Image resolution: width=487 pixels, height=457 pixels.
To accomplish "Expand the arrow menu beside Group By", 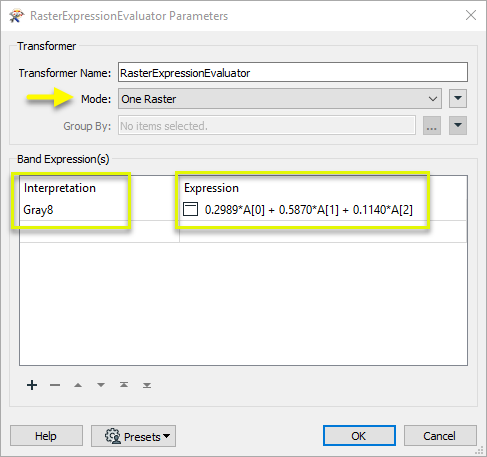I will 458,125.
